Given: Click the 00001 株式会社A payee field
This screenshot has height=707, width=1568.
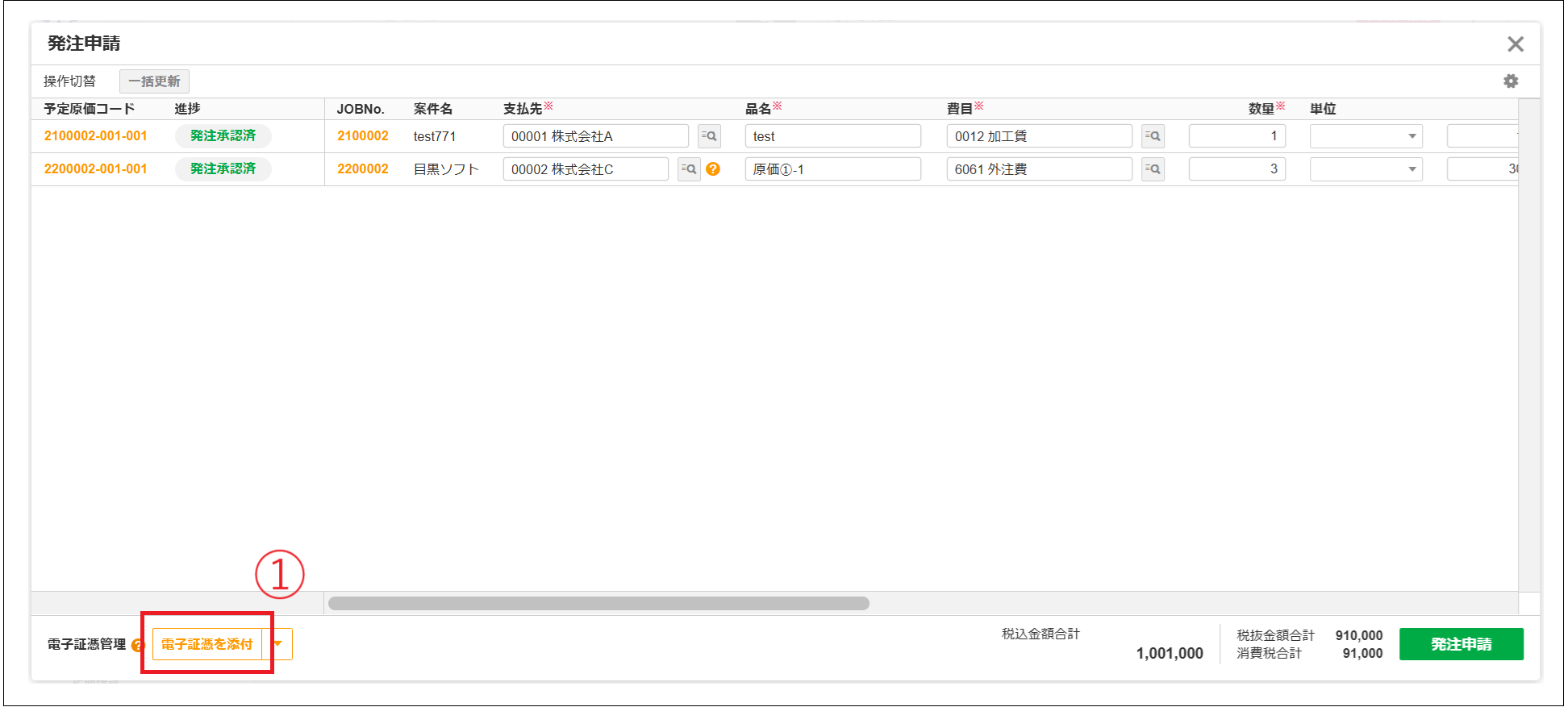Looking at the screenshot, I should pyautogui.click(x=595, y=136).
